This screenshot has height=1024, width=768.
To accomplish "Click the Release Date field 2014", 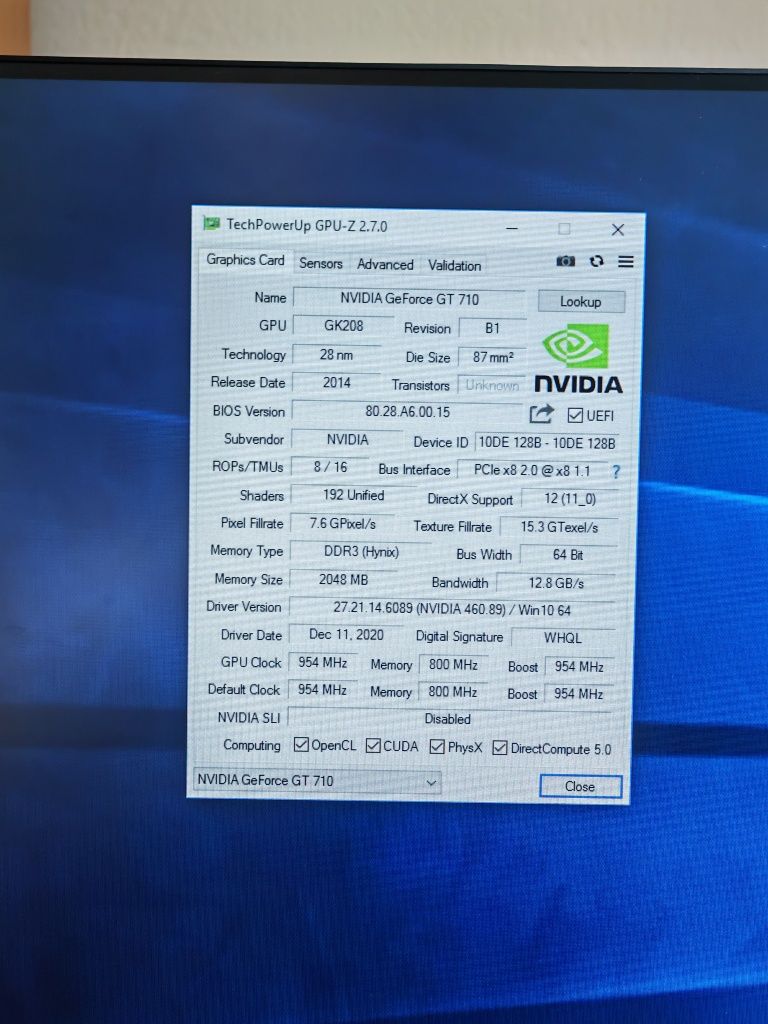I will 336,383.
